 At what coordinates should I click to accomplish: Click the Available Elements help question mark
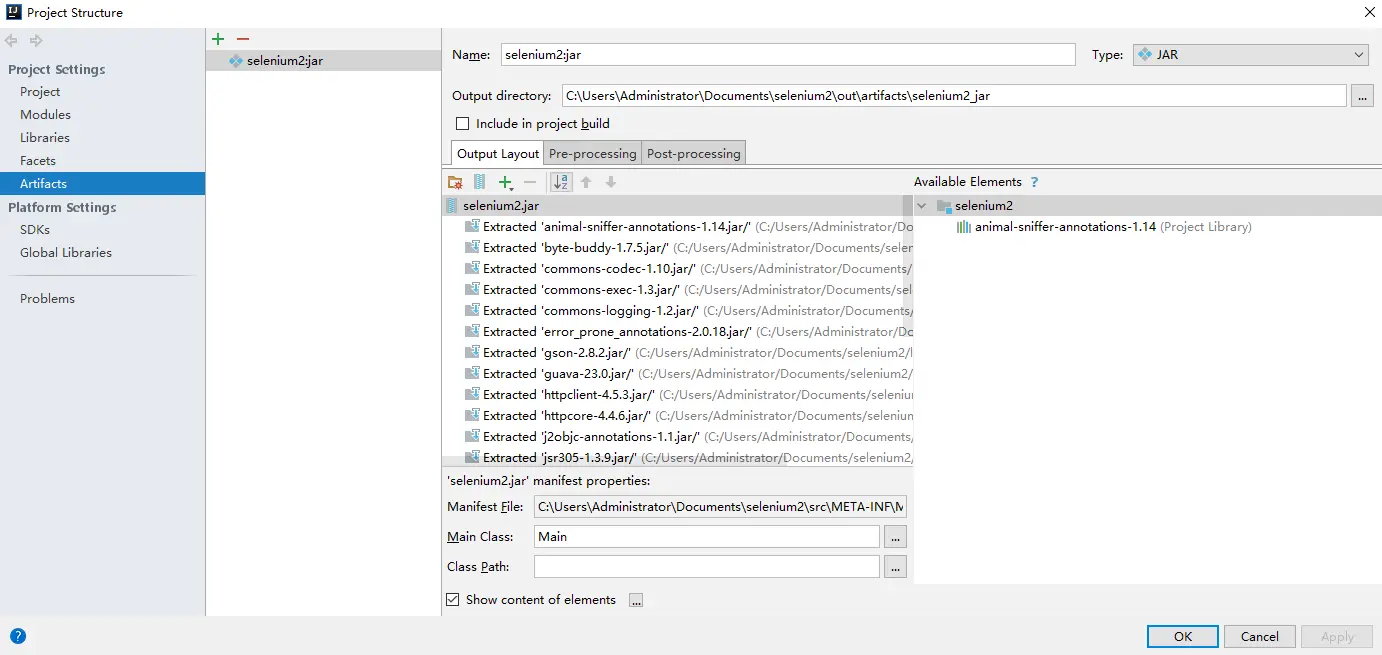coord(1034,182)
